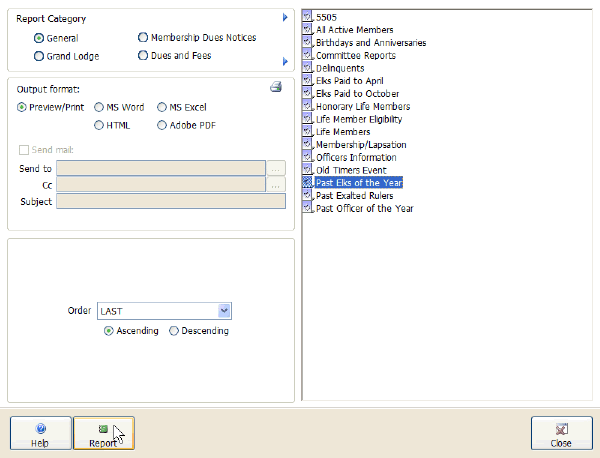This screenshot has height=458, width=600.
Task: Click the upper arrow in Report Category panel
Action: pos(285,18)
